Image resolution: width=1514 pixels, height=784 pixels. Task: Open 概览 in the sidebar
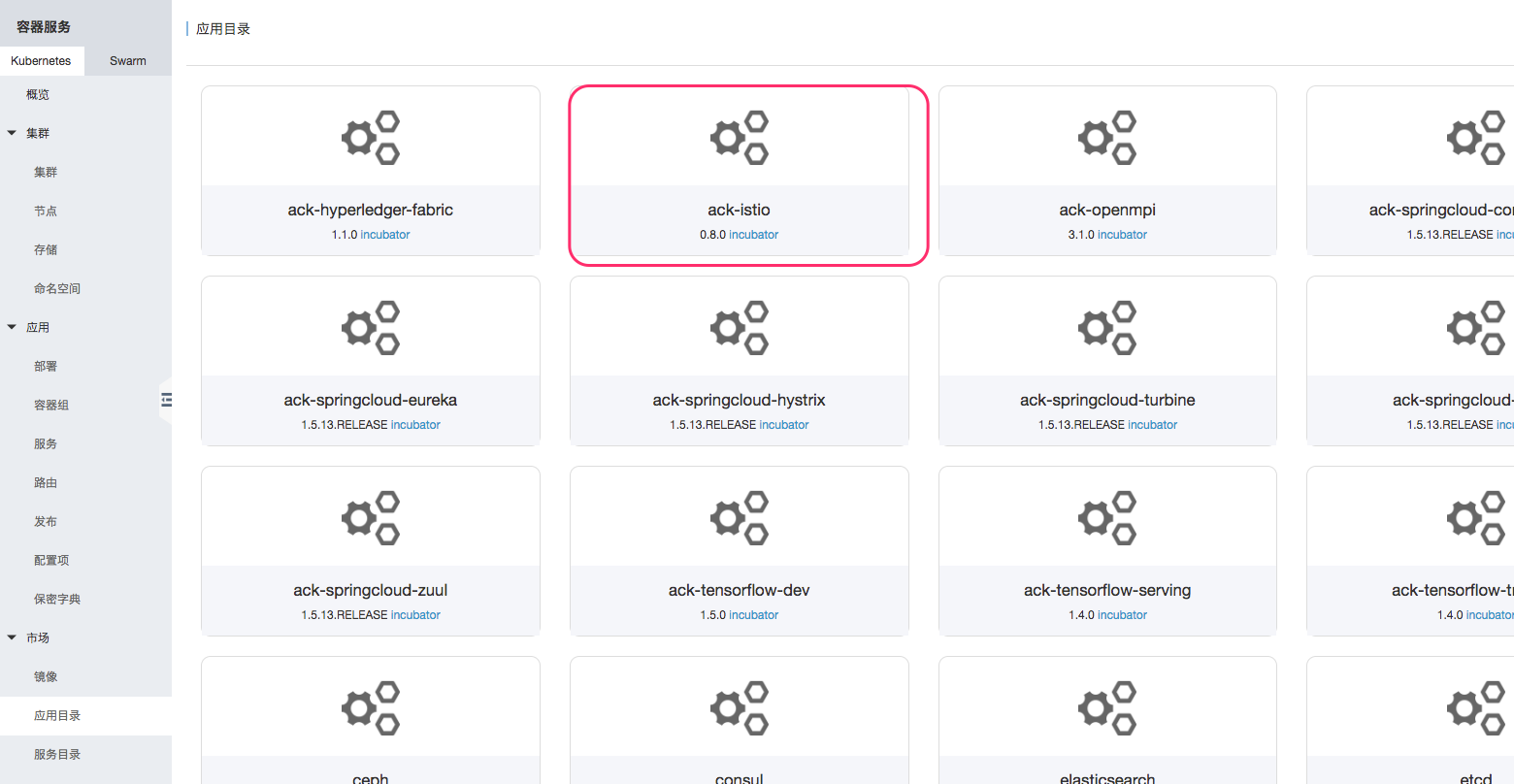38,94
